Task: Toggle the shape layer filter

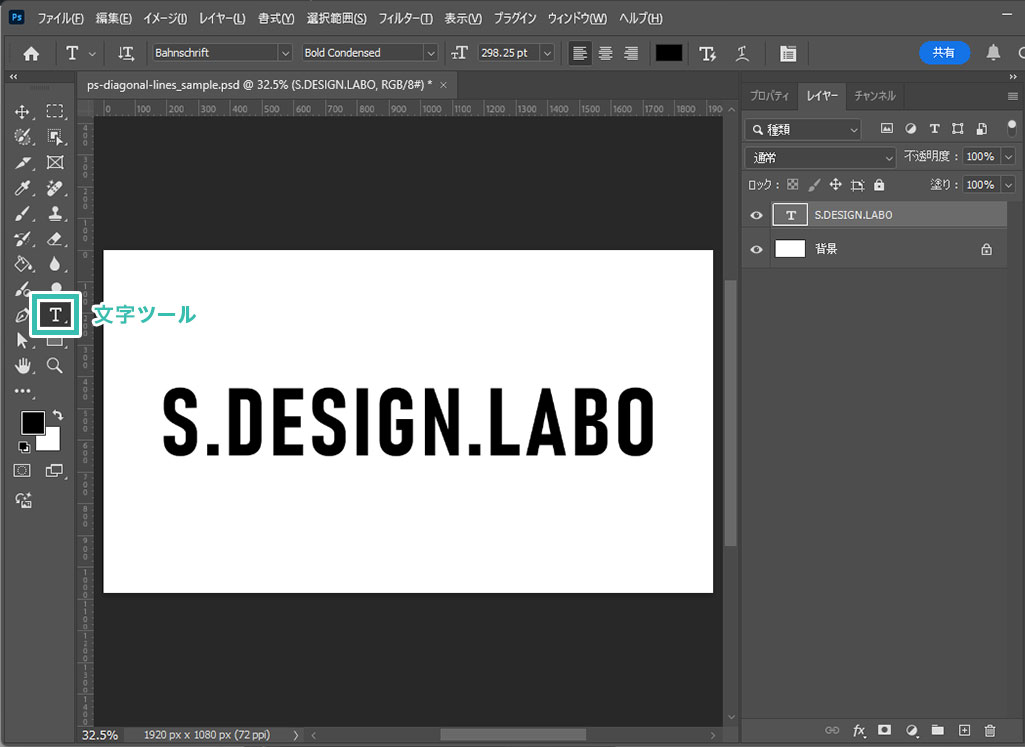Action: click(958, 129)
